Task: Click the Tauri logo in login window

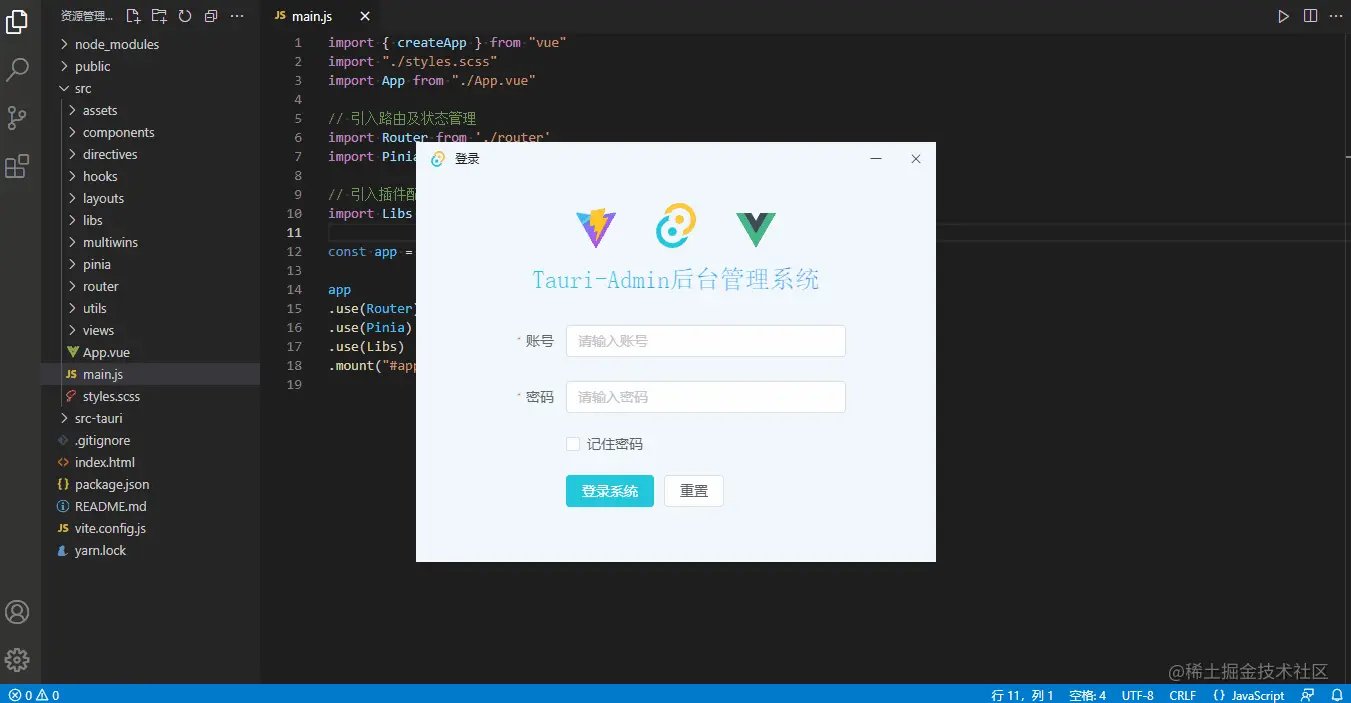Action: point(675,226)
